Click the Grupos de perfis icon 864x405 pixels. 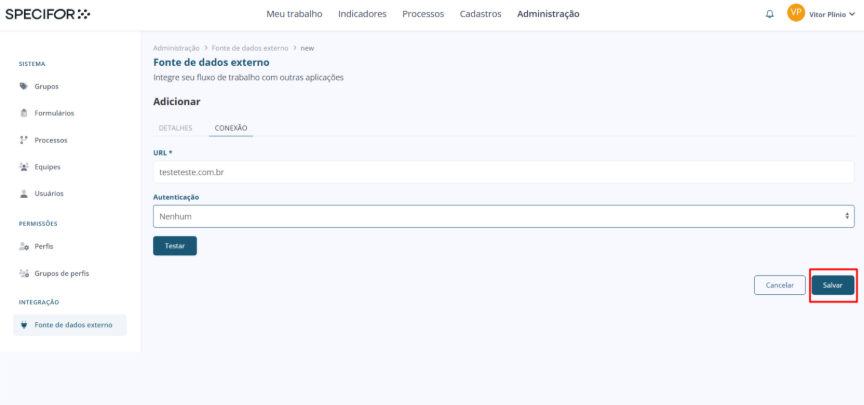(x=24, y=273)
